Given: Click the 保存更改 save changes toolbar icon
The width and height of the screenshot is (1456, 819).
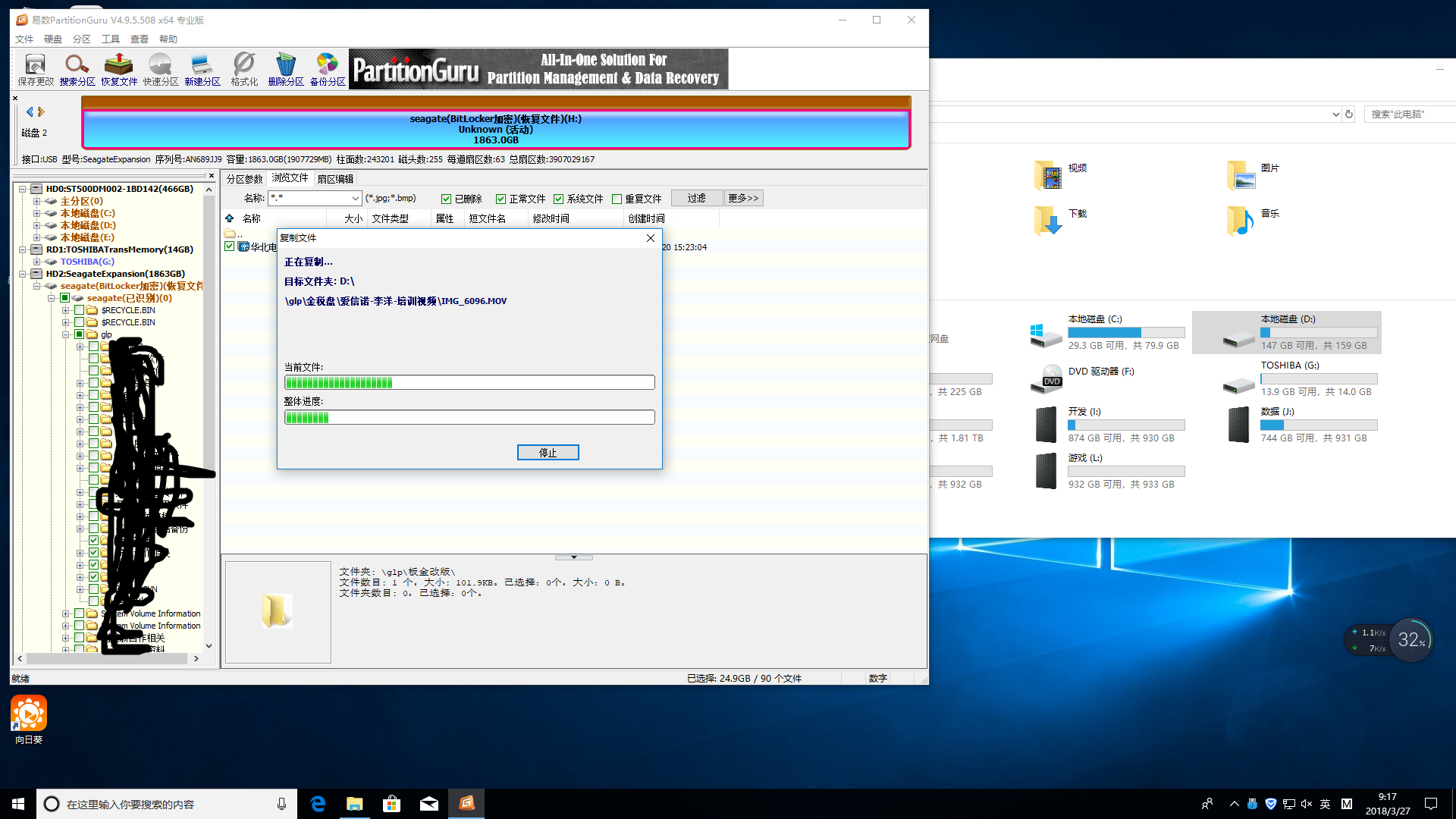Looking at the screenshot, I should click(x=36, y=70).
